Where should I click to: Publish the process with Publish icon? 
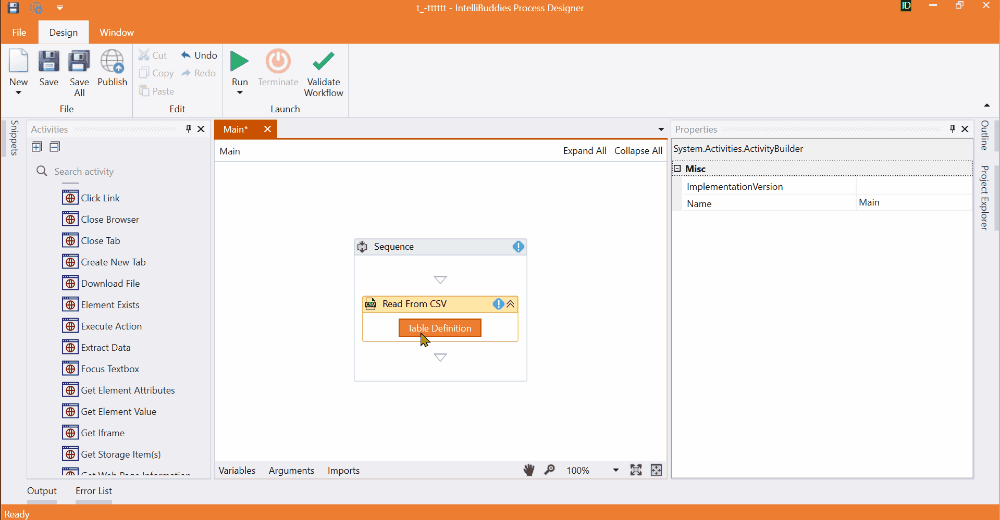tap(112, 61)
